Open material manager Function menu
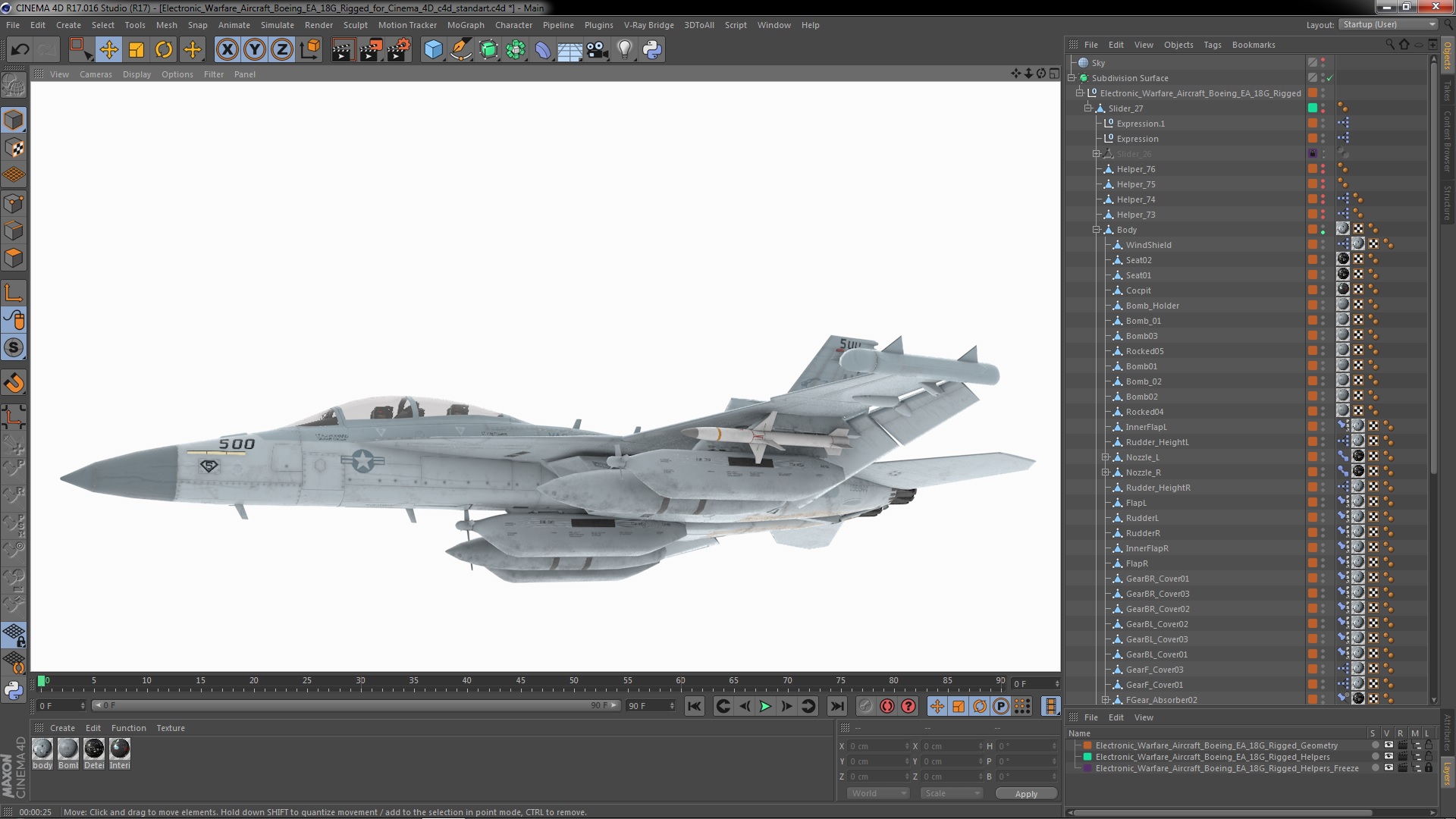Viewport: 1456px width, 819px height. pyautogui.click(x=129, y=728)
